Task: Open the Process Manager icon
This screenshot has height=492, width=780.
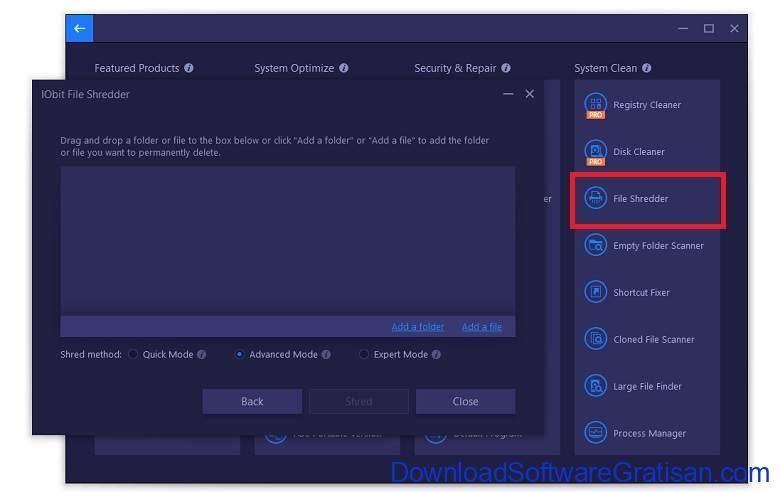Action: tap(595, 432)
